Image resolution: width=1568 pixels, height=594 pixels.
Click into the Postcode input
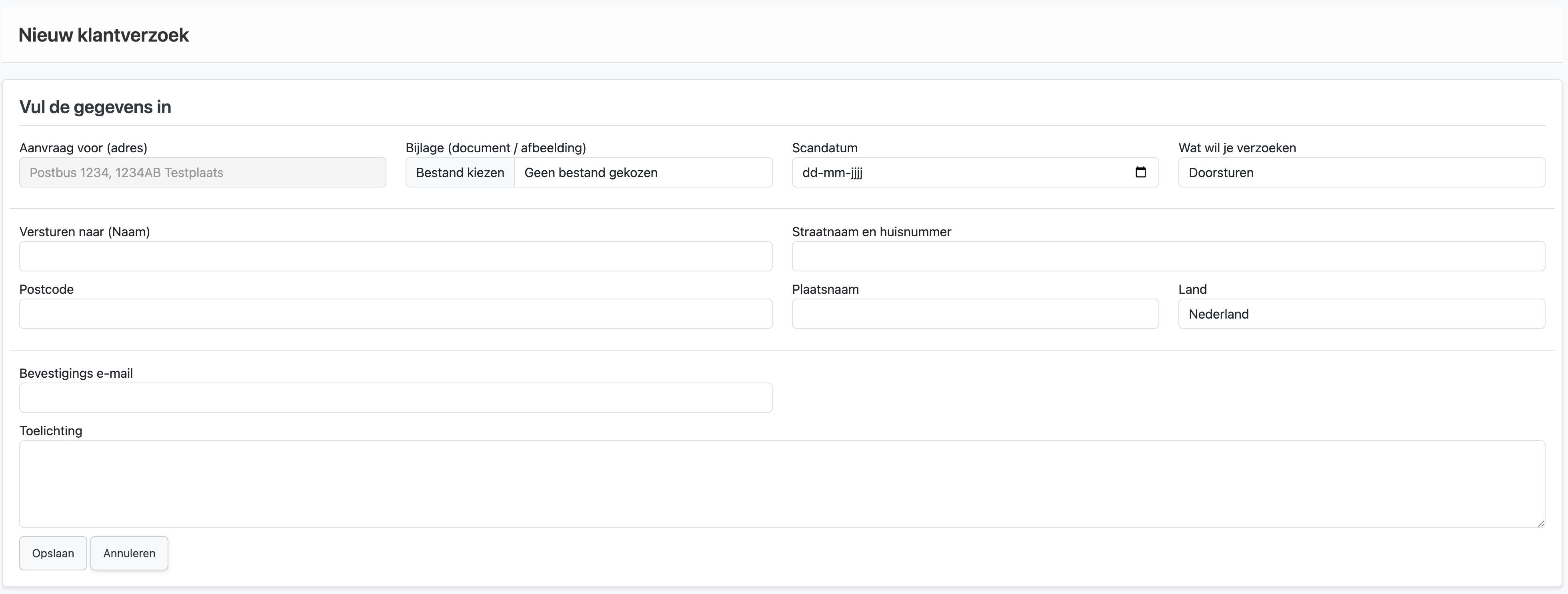click(396, 314)
